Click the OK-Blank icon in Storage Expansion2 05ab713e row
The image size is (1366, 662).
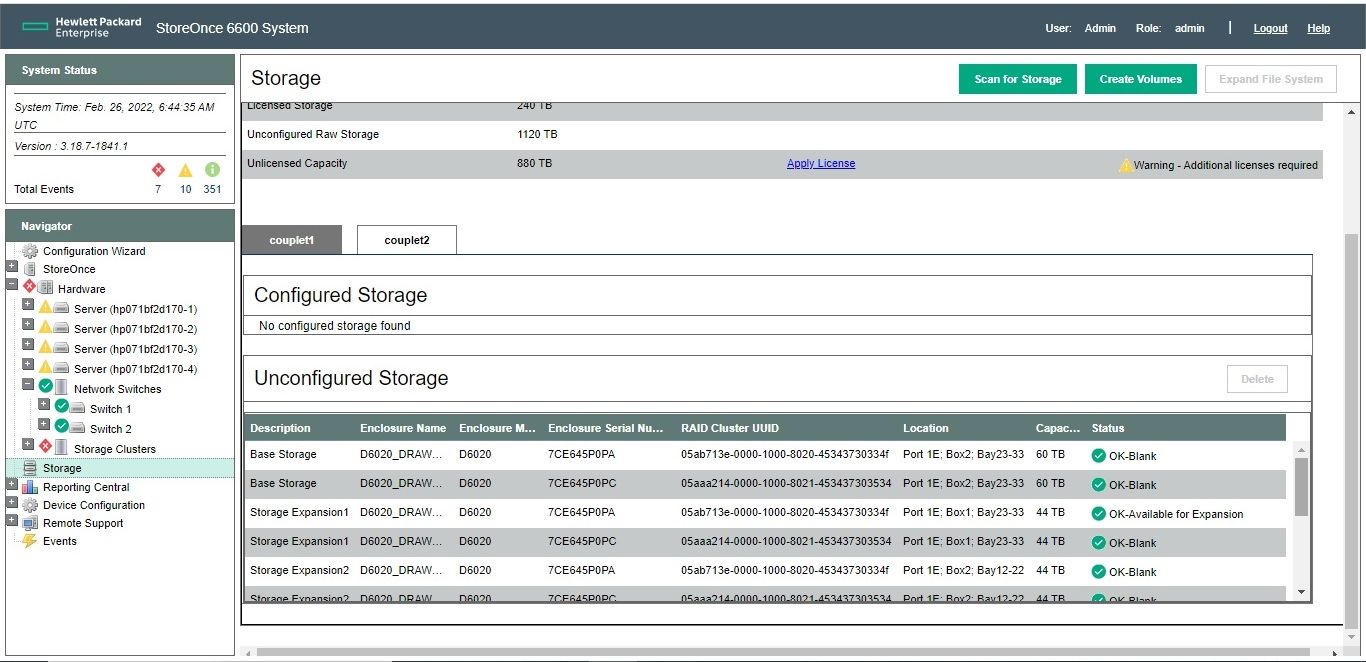tap(1099, 572)
